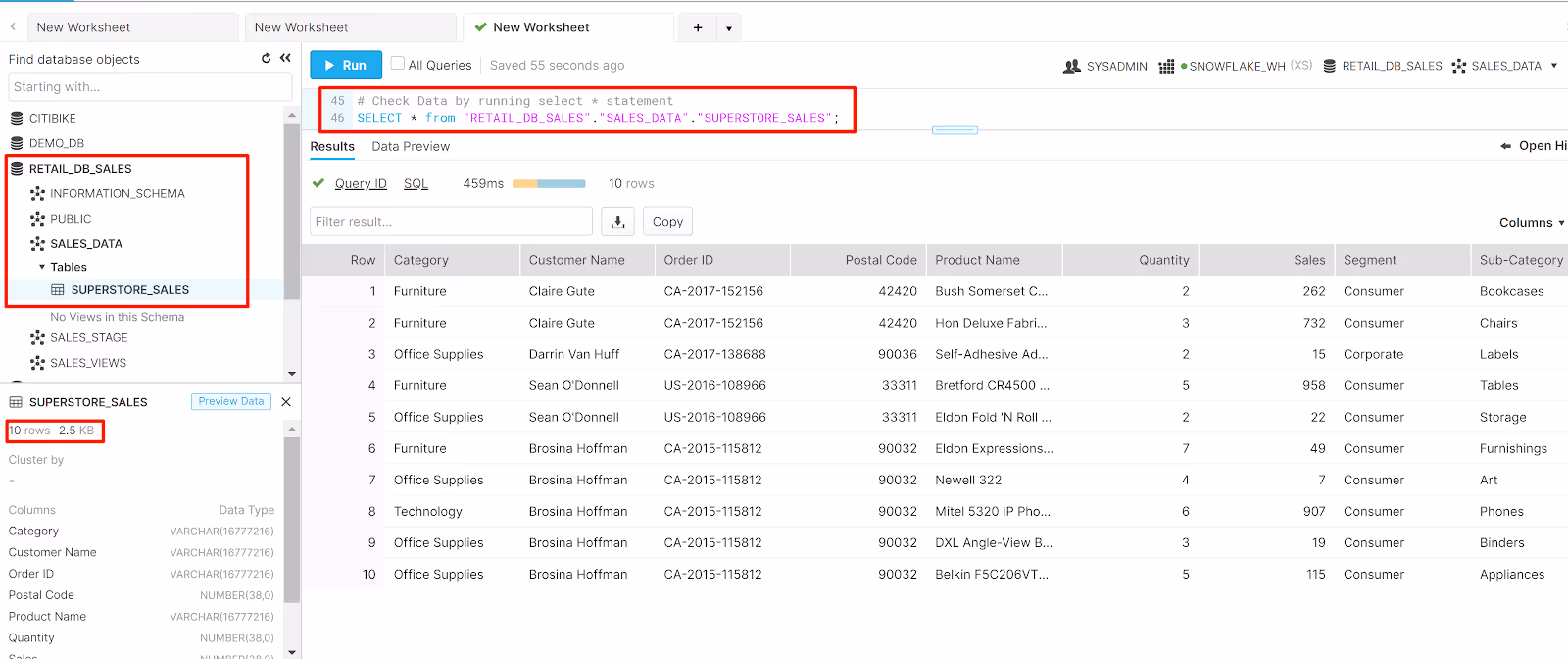Image resolution: width=1568 pixels, height=659 pixels.
Task: Select the active New Worksheet tab with checkmark
Action: coord(568,27)
